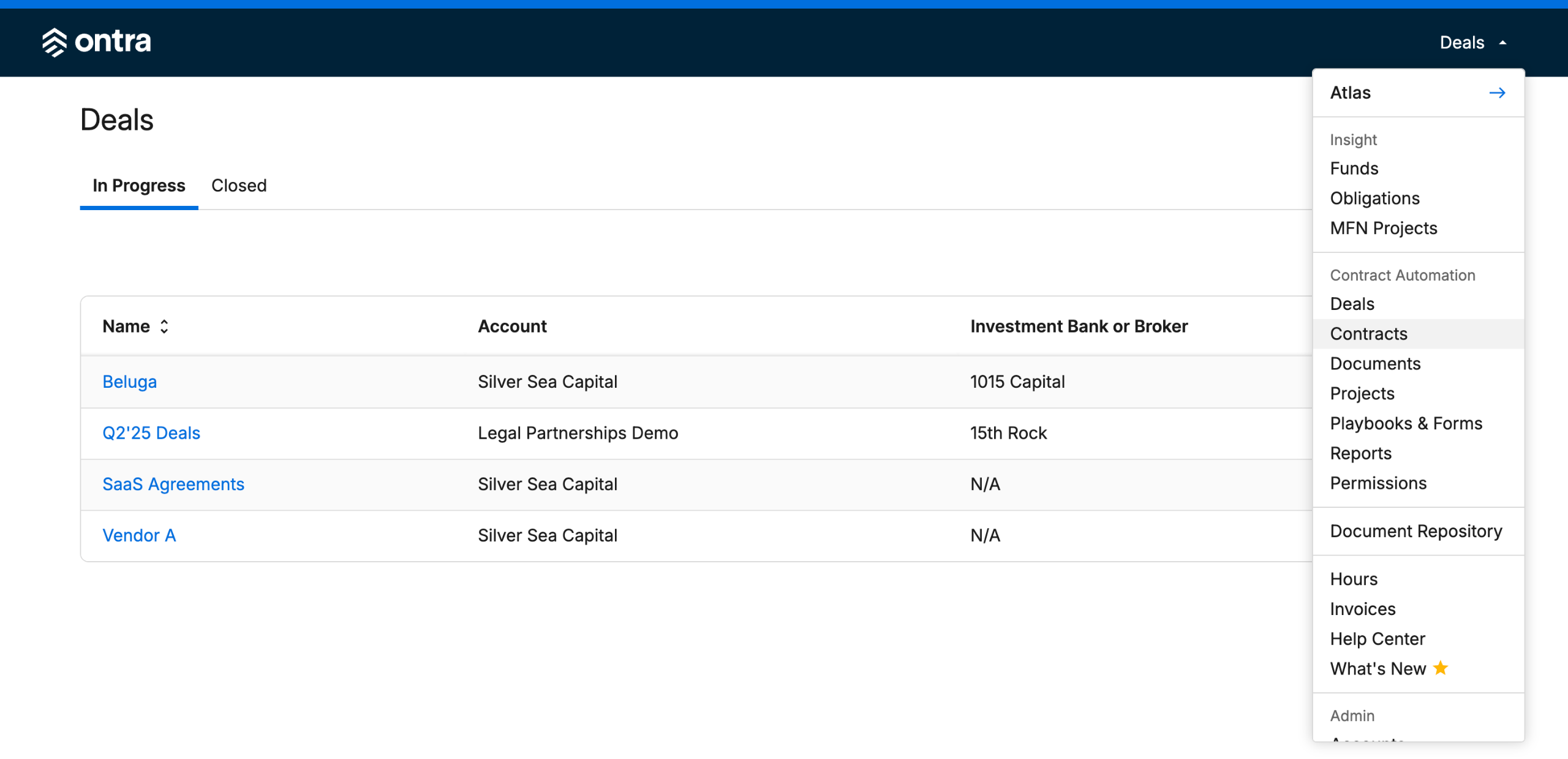Image resolution: width=1568 pixels, height=759 pixels.
Task: Select Document Repository in the menu
Action: pyautogui.click(x=1415, y=531)
